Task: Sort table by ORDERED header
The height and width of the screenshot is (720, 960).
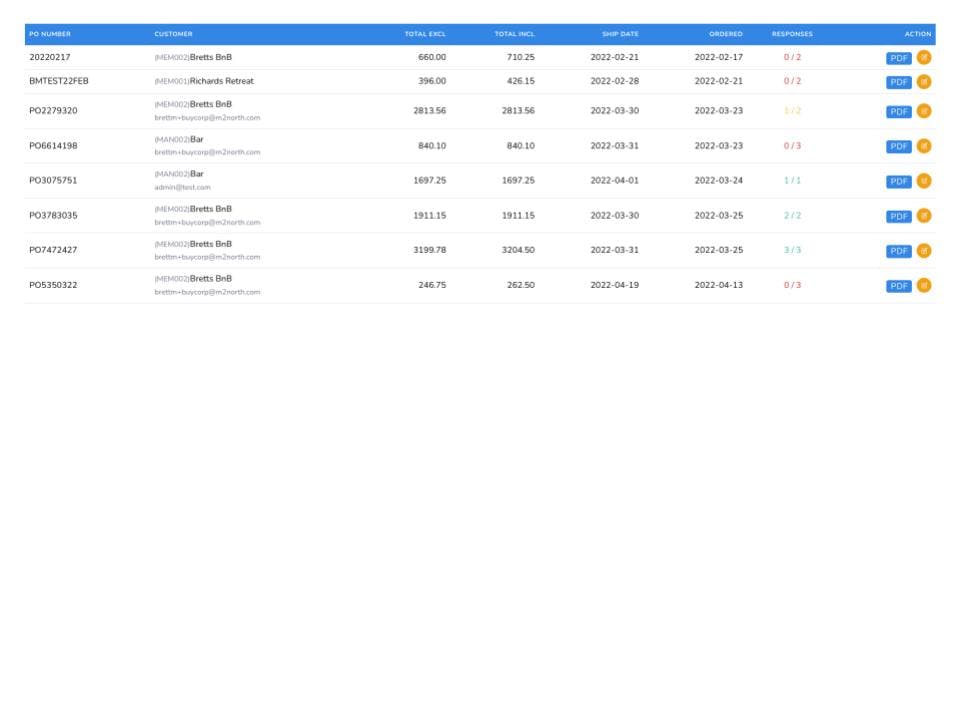Action: click(726, 34)
